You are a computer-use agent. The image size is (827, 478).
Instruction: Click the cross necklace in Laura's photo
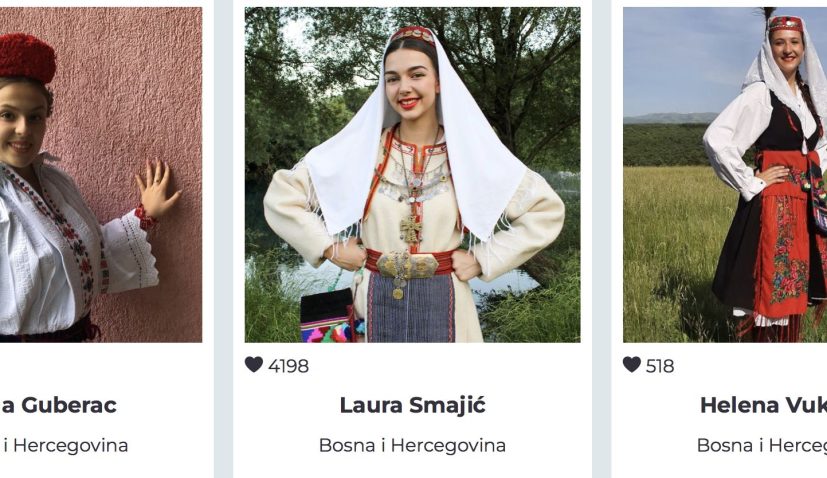[411, 229]
